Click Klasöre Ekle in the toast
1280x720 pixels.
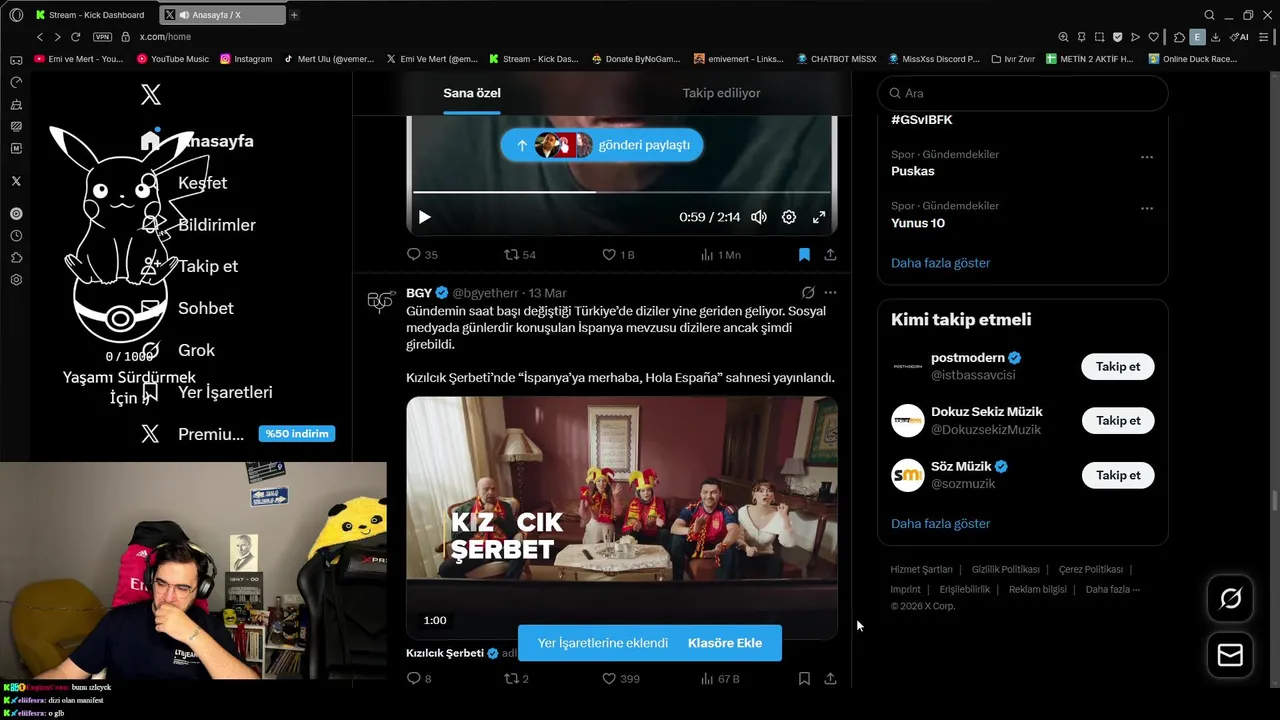coord(725,643)
